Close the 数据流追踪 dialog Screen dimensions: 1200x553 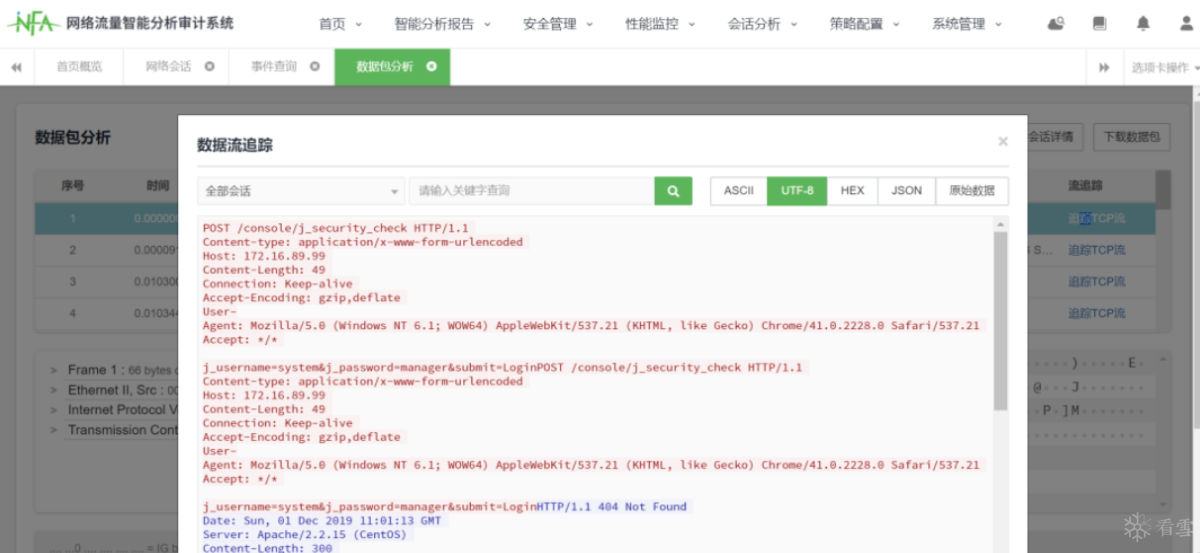1003,142
